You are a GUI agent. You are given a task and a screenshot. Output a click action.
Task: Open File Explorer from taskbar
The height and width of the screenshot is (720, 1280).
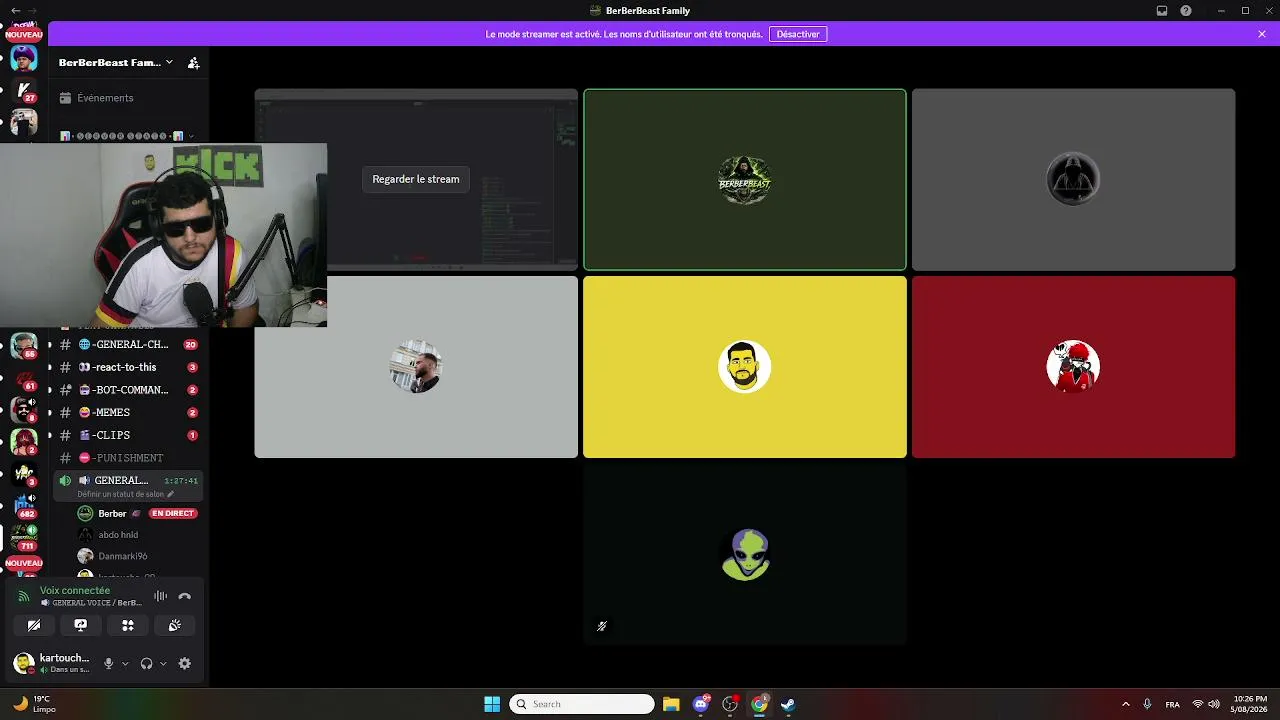pyautogui.click(x=671, y=704)
